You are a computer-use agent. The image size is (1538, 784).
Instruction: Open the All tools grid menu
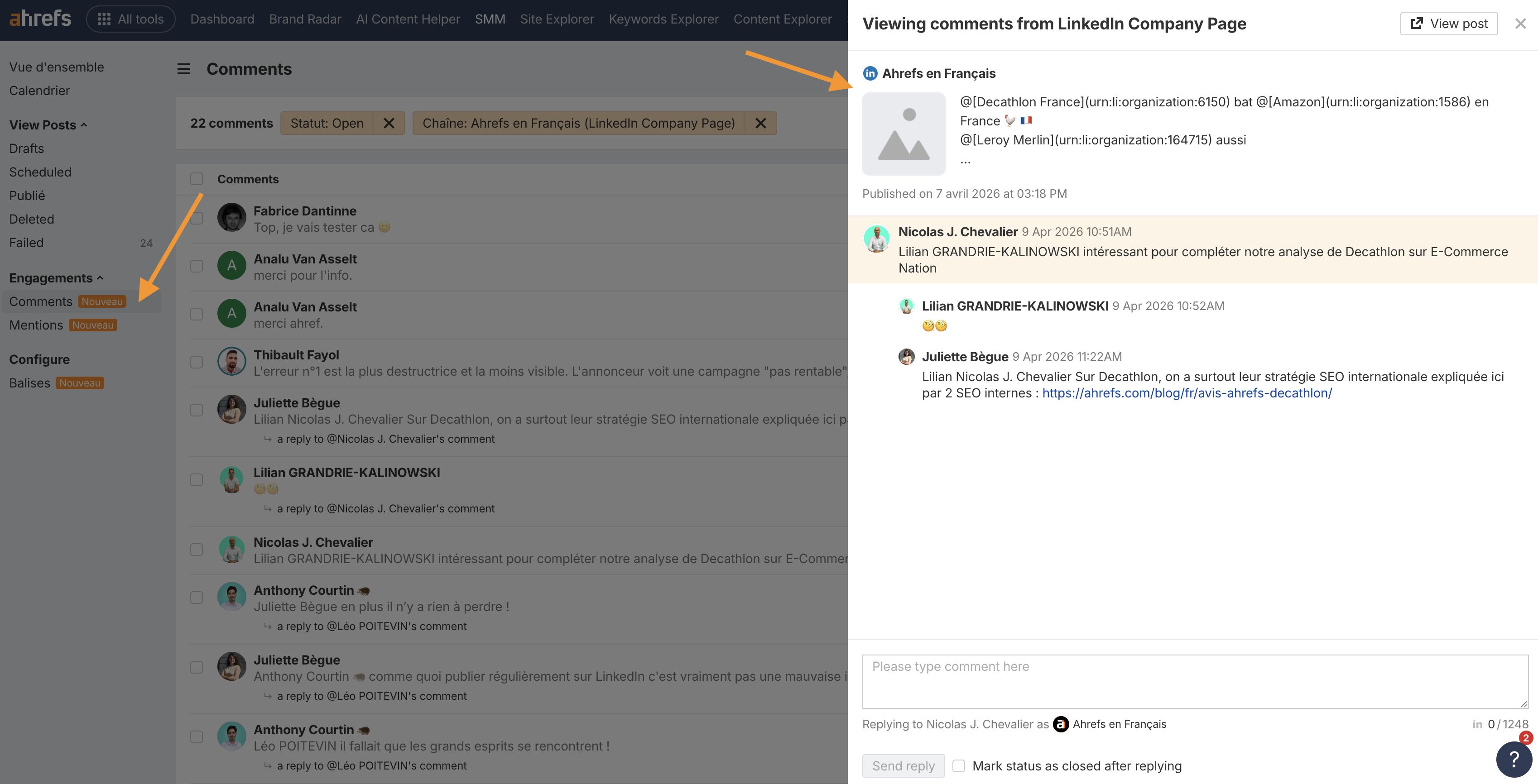(x=131, y=19)
